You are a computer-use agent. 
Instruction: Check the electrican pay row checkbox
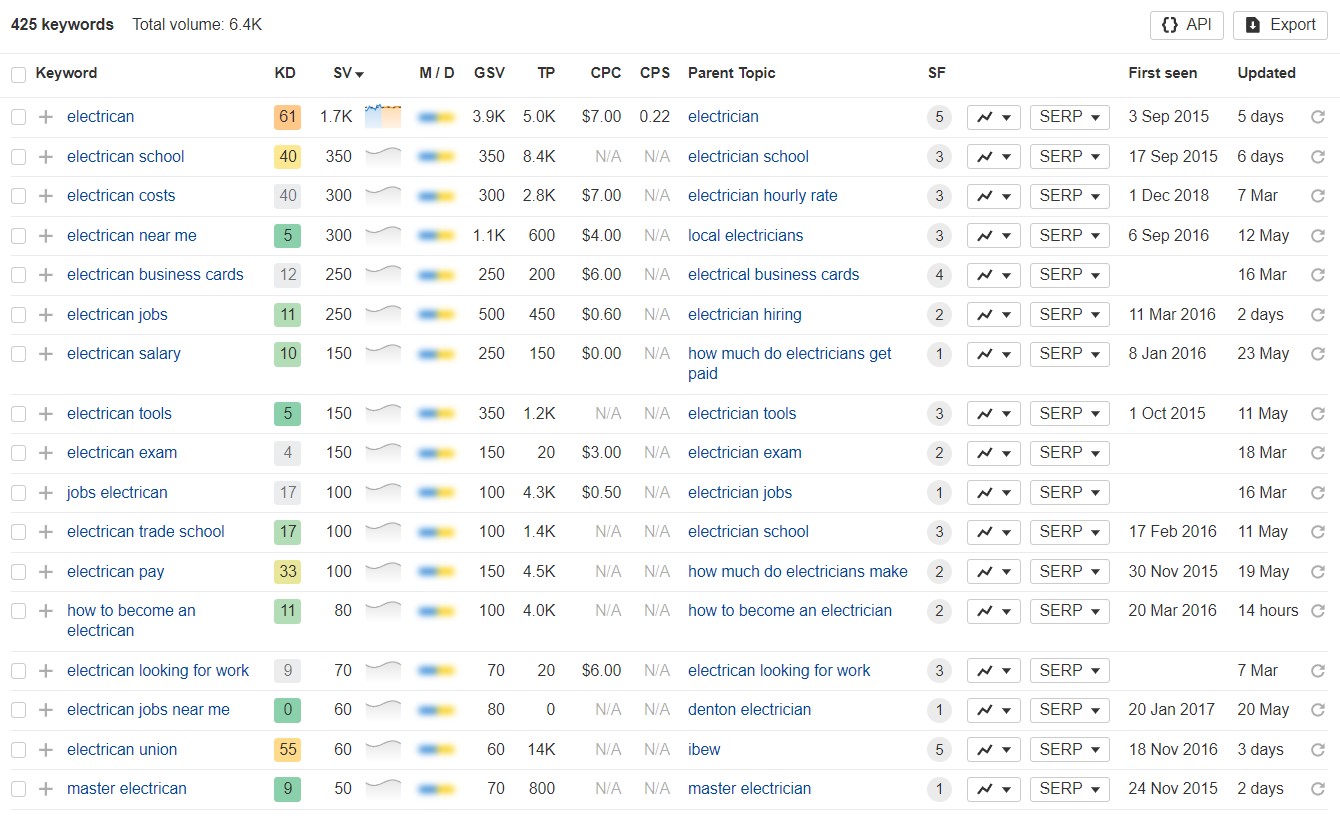click(x=18, y=572)
